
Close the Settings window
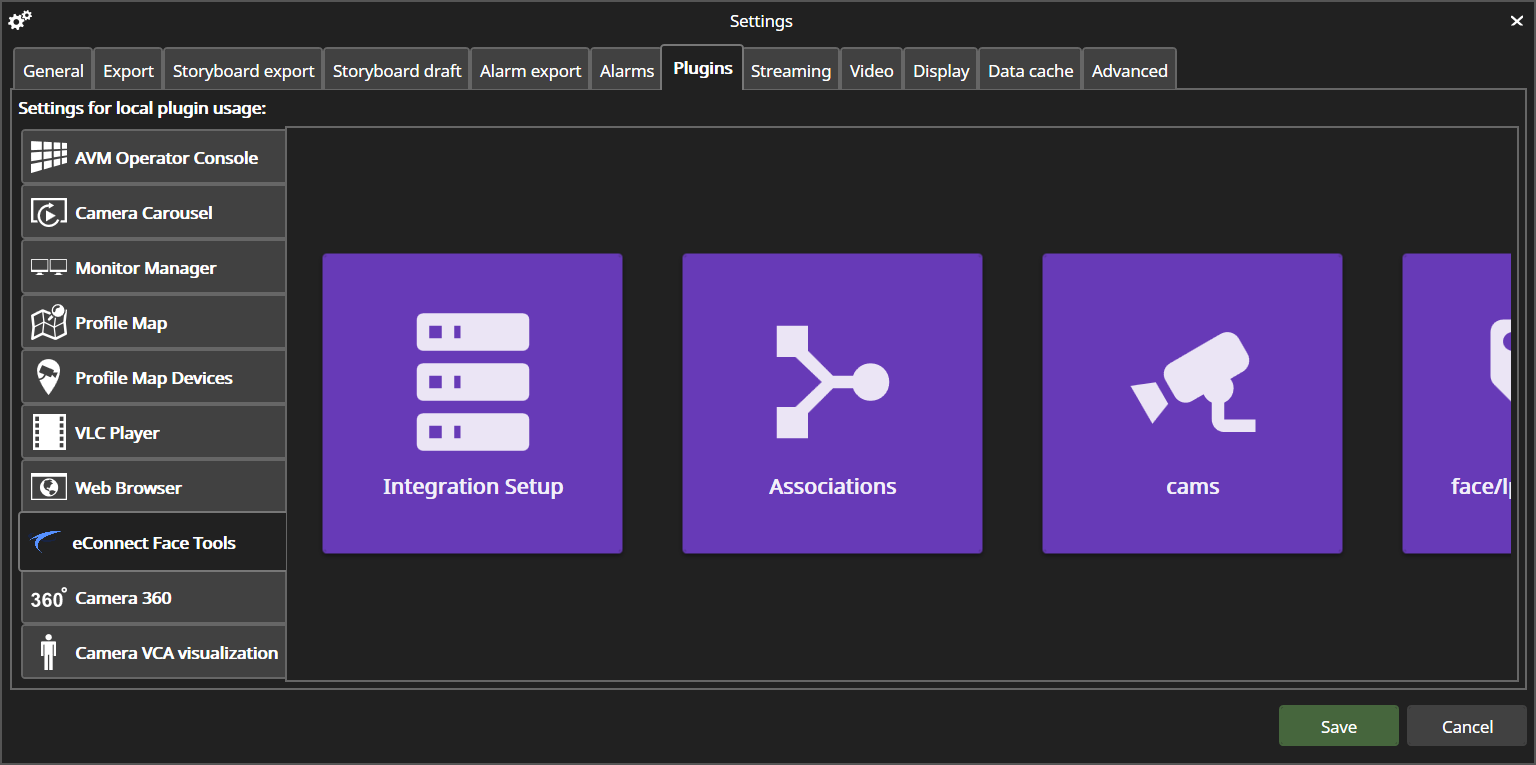(1516, 21)
